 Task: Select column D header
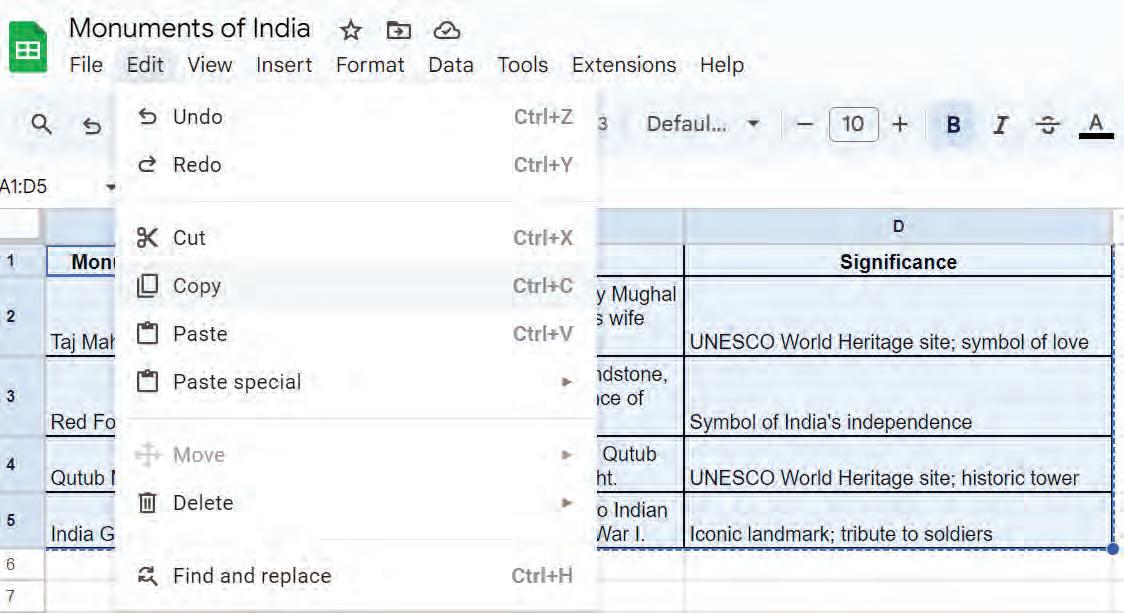coord(898,227)
